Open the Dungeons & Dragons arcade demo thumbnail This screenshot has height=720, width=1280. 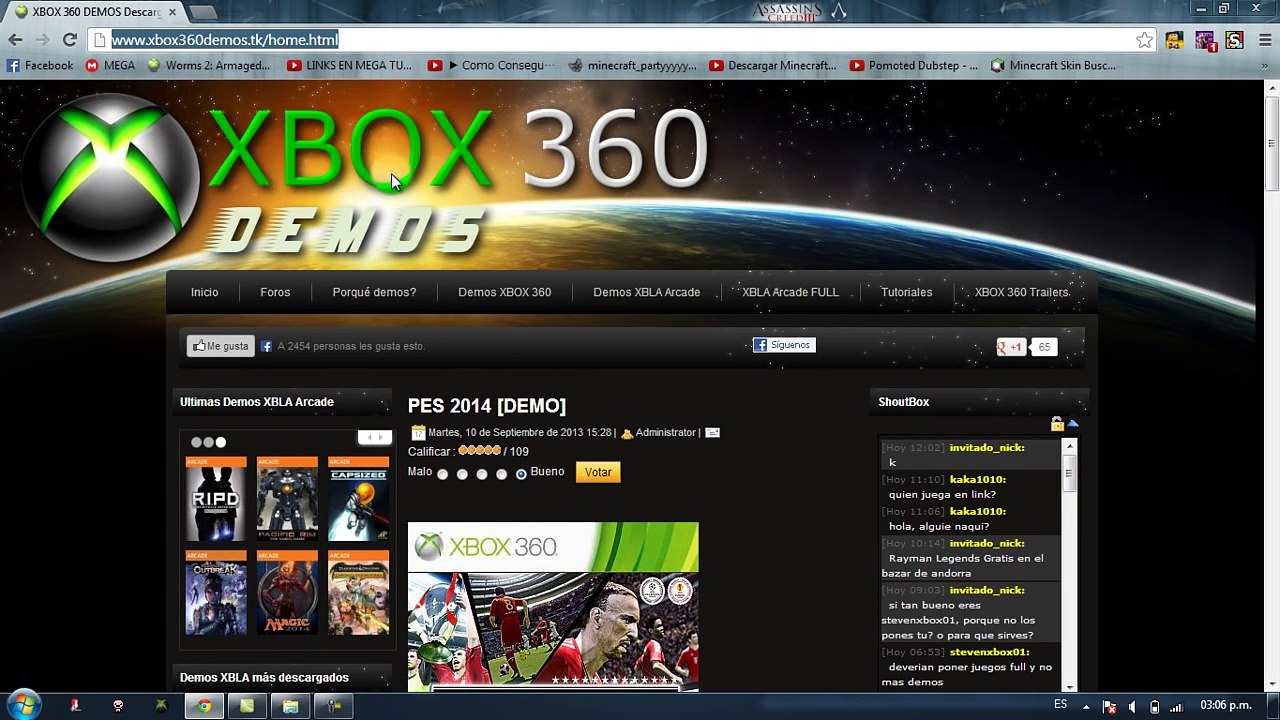[x=358, y=593]
